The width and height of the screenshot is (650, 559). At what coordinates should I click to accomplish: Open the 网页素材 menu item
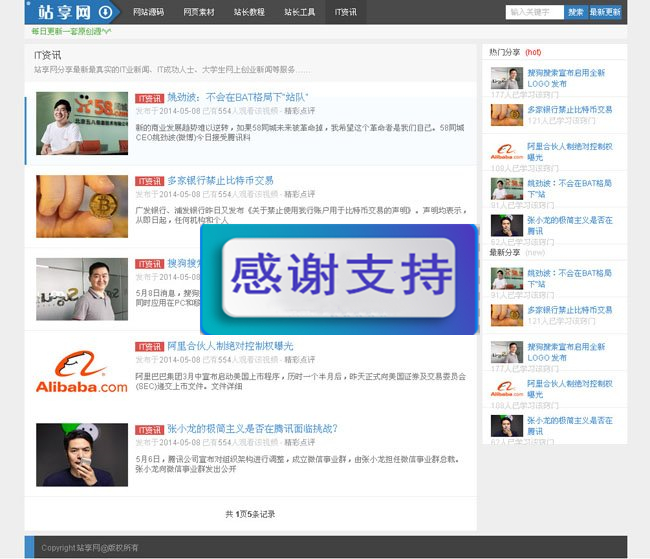199,12
